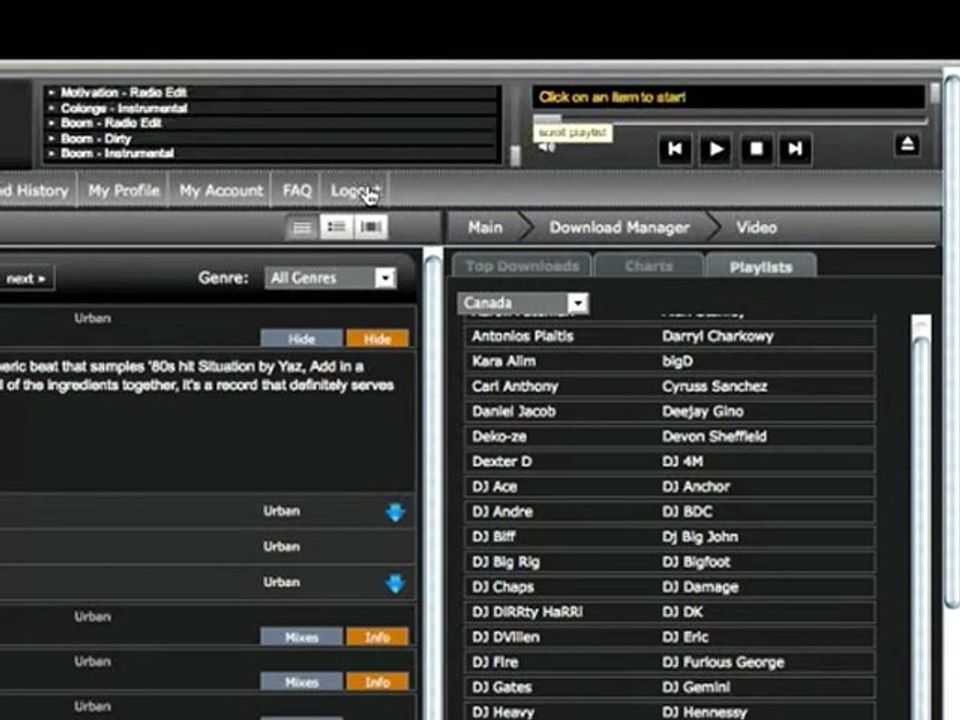The height and width of the screenshot is (720, 960).
Task: Open Antonios Plaitis playlist
Action: (x=523, y=336)
